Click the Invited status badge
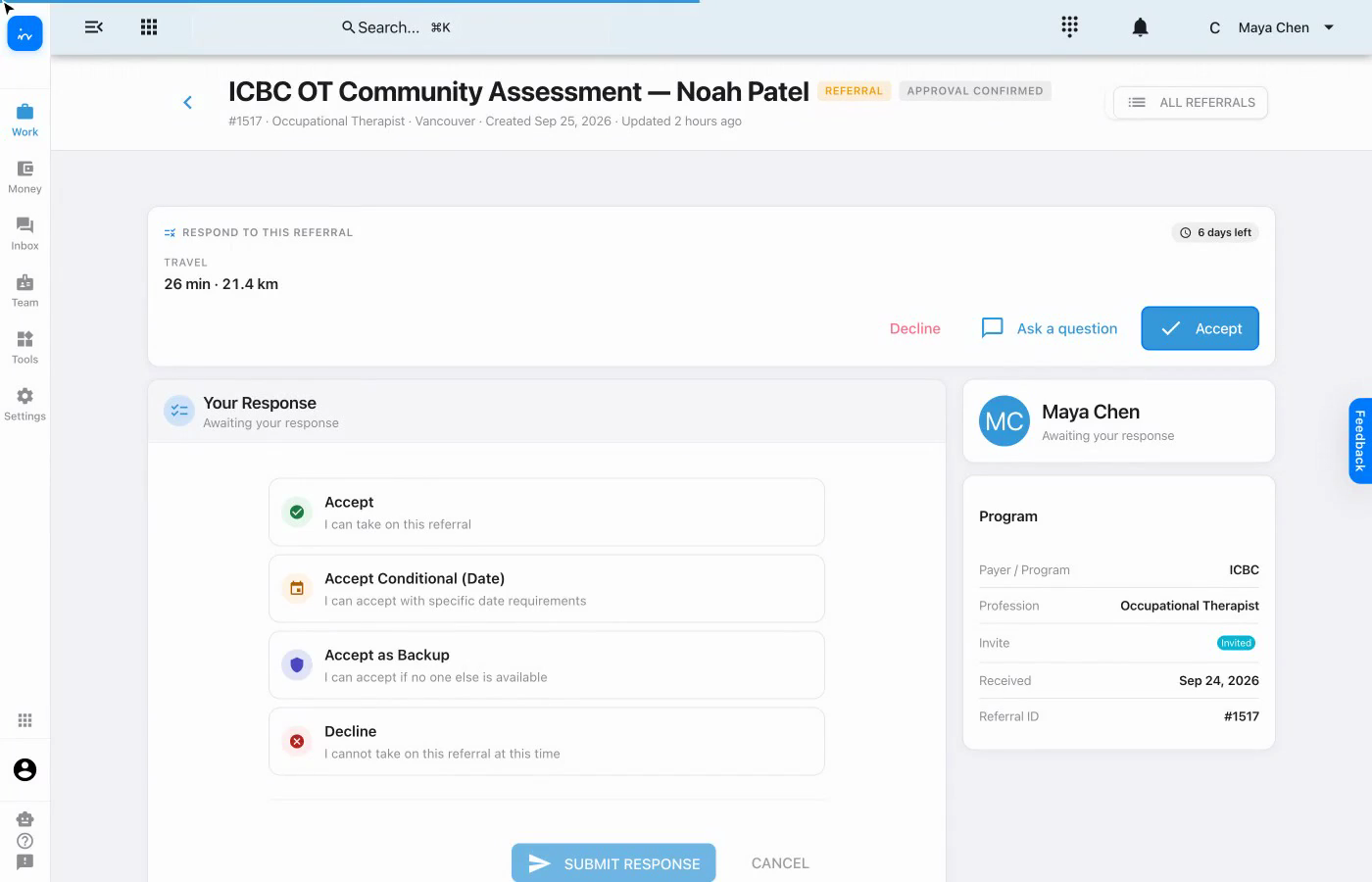 (1236, 643)
